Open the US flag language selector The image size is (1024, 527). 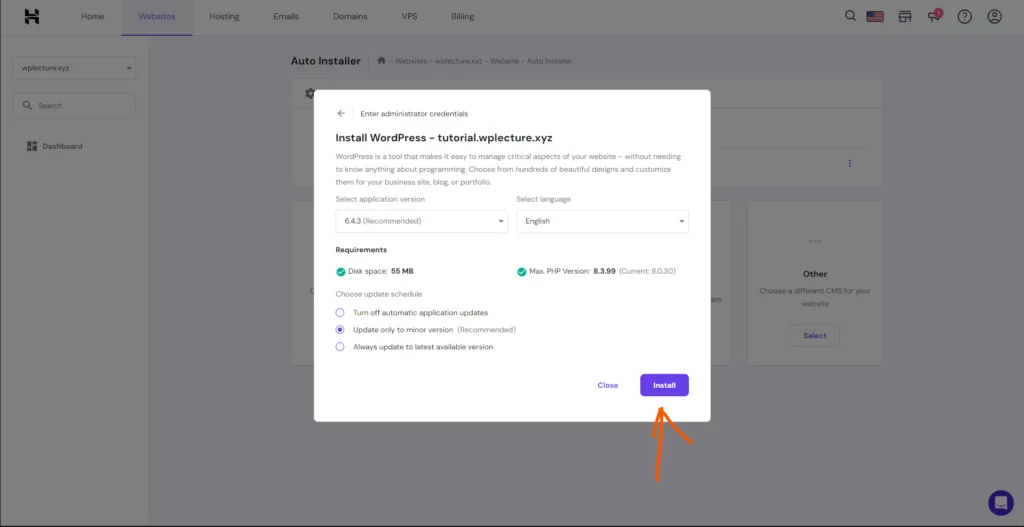click(x=875, y=16)
